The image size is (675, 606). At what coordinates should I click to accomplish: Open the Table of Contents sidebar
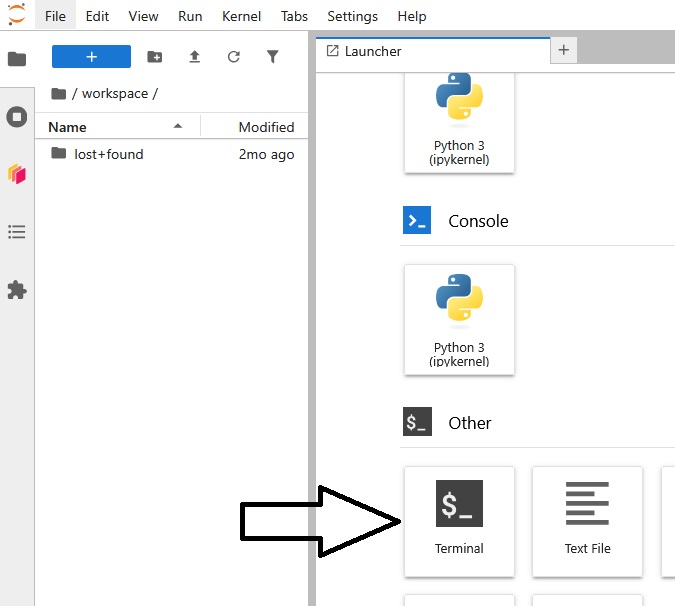[17, 232]
